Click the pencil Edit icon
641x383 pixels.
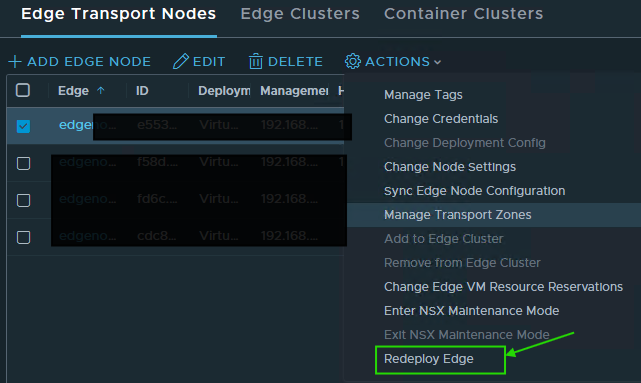click(181, 61)
